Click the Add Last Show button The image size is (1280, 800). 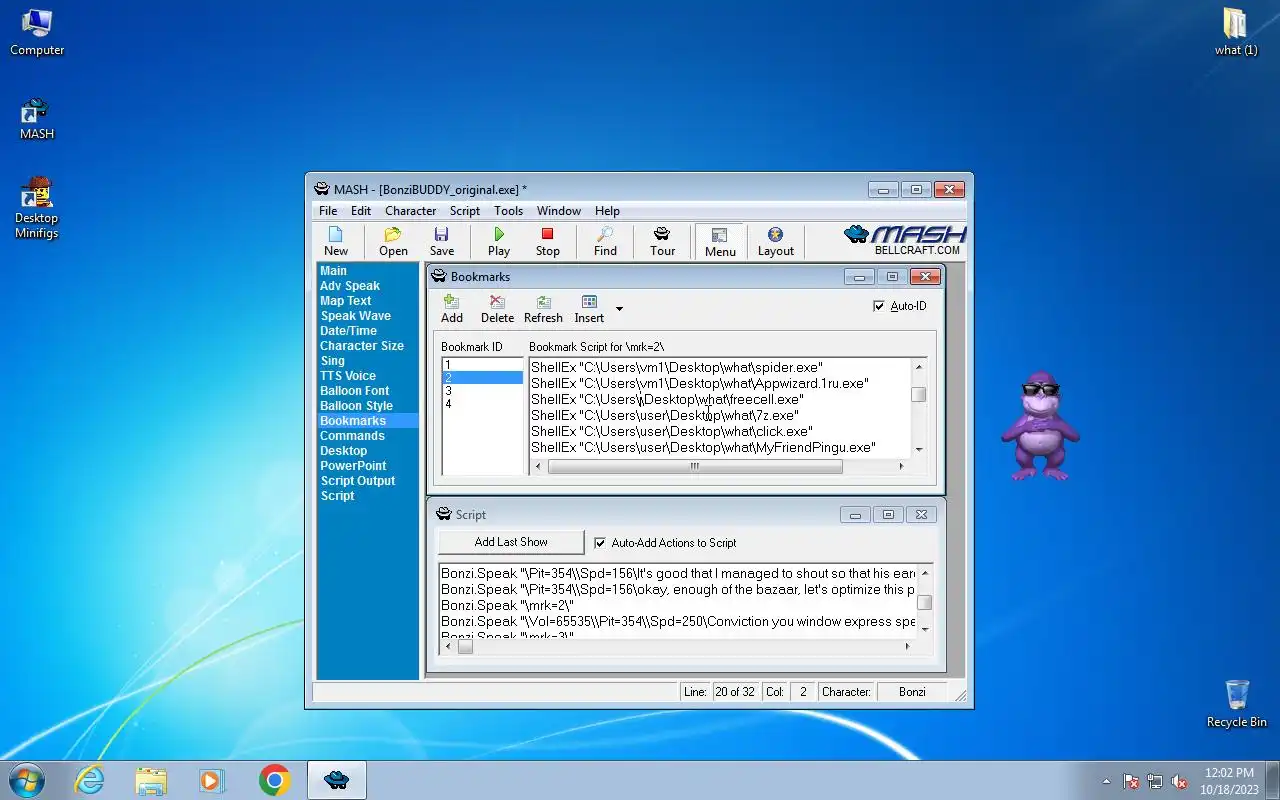[511, 542]
